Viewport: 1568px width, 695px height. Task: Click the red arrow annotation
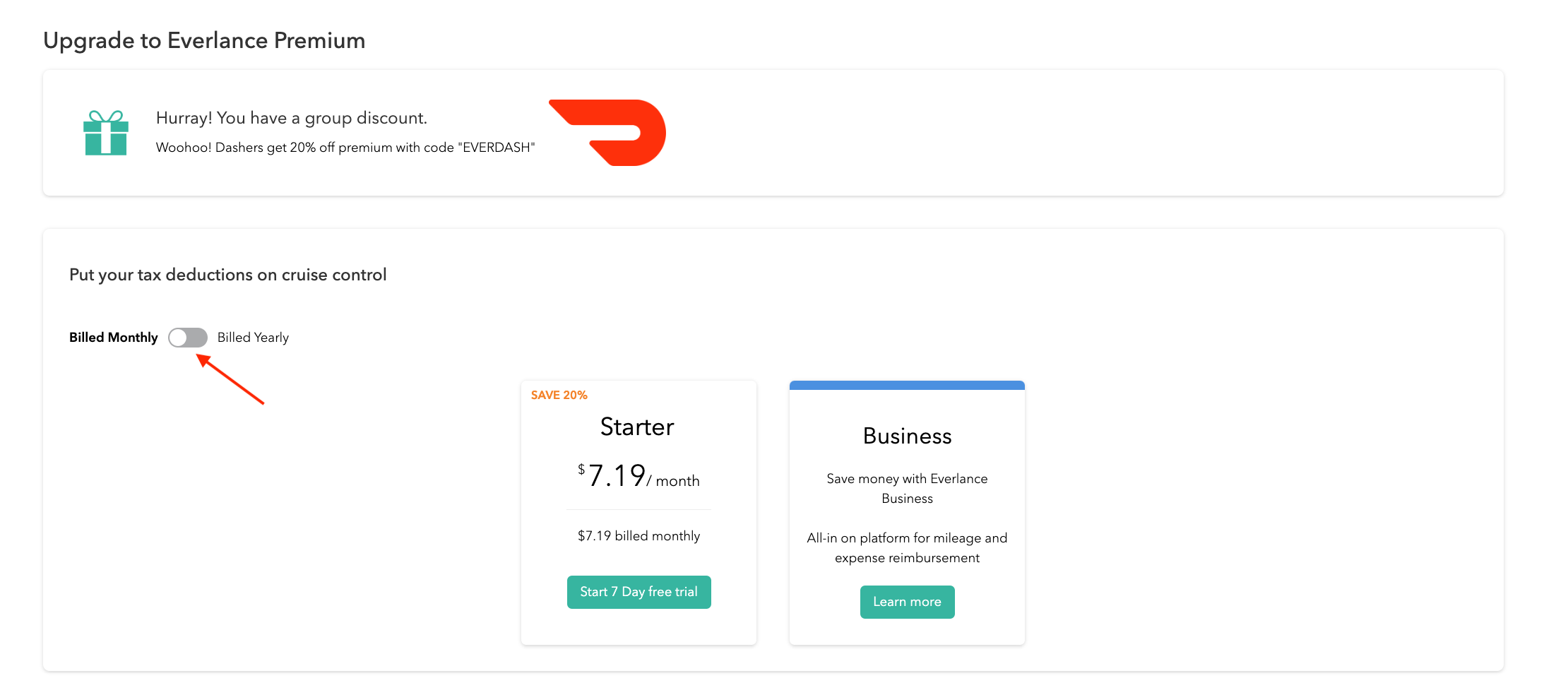(x=230, y=380)
